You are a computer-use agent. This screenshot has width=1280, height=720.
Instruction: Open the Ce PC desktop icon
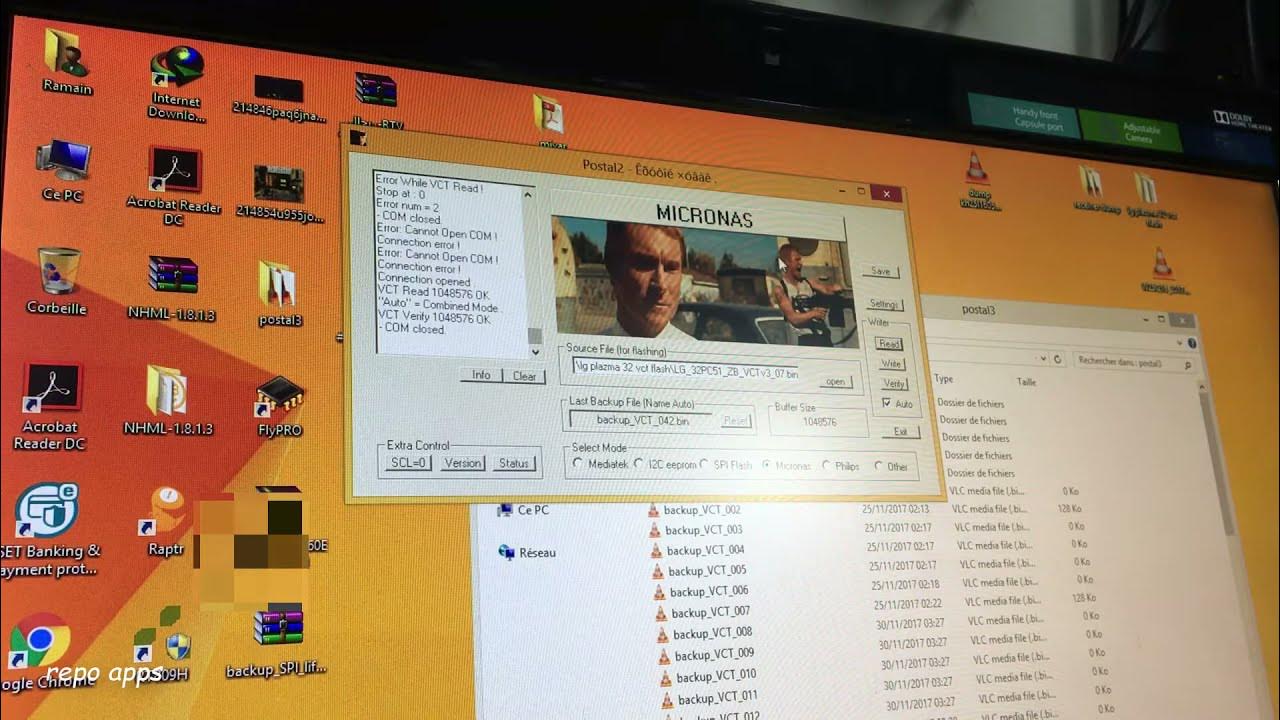[x=62, y=170]
